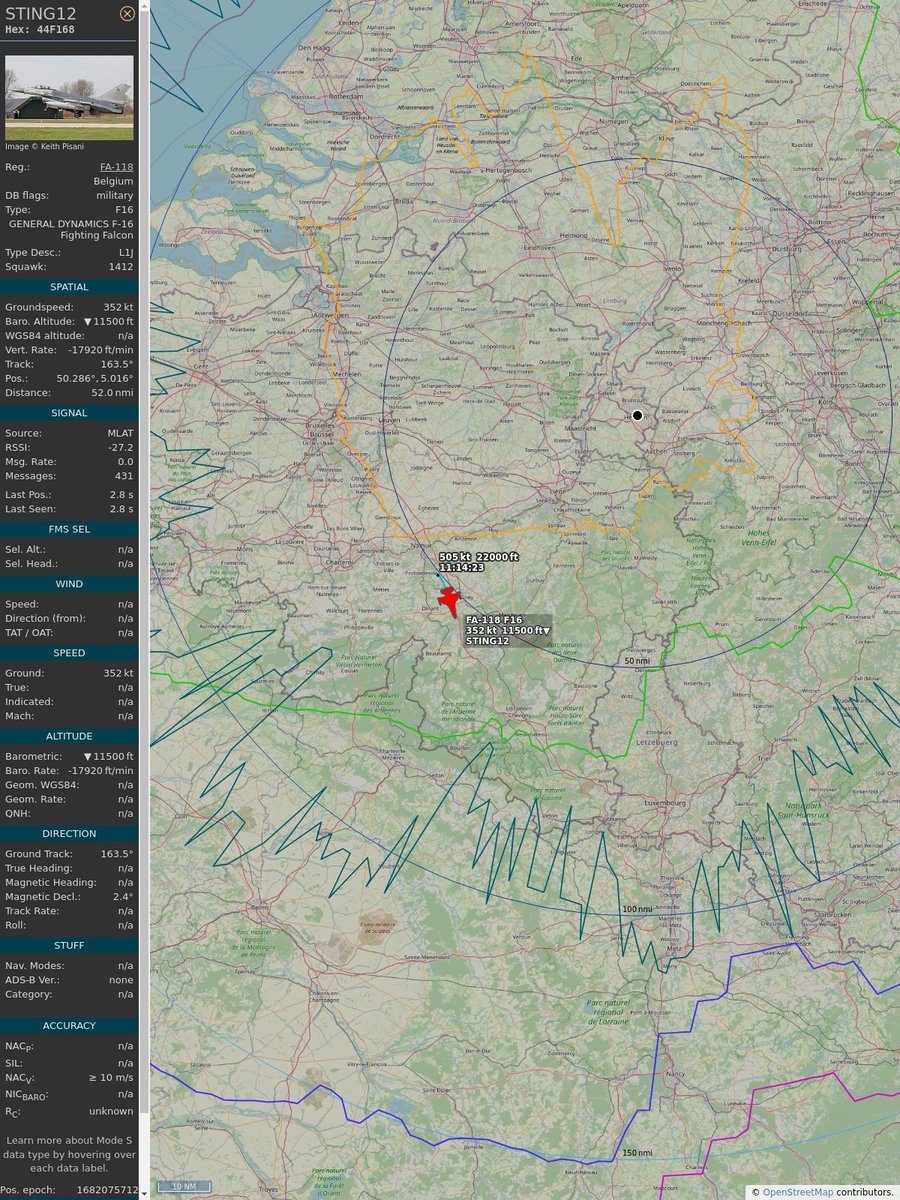The image size is (900, 1200).
Task: Collapse the SIGNAL section header
Action: pyautogui.click(x=69, y=413)
